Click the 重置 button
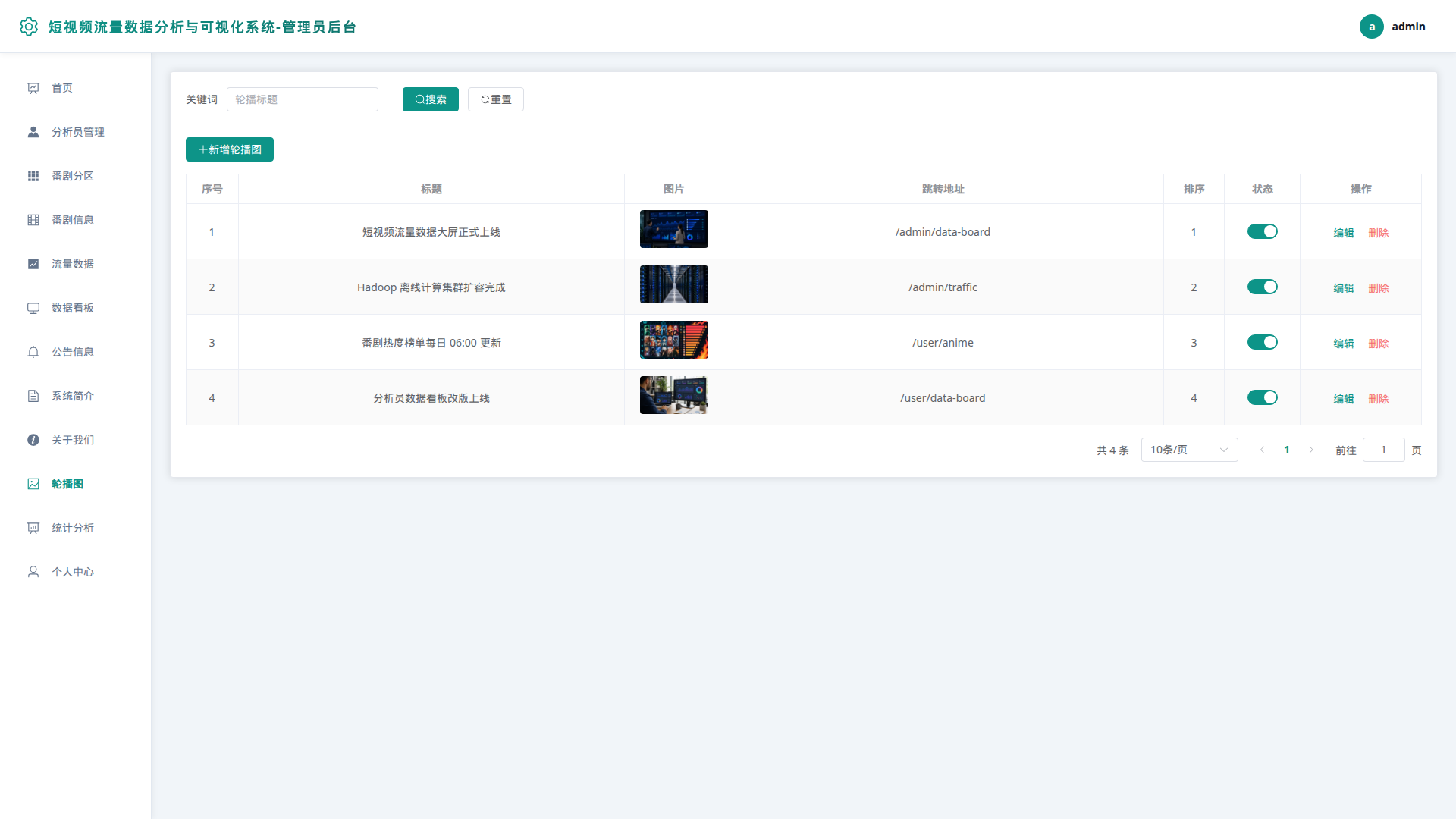This screenshot has height=819, width=1456. [495, 99]
